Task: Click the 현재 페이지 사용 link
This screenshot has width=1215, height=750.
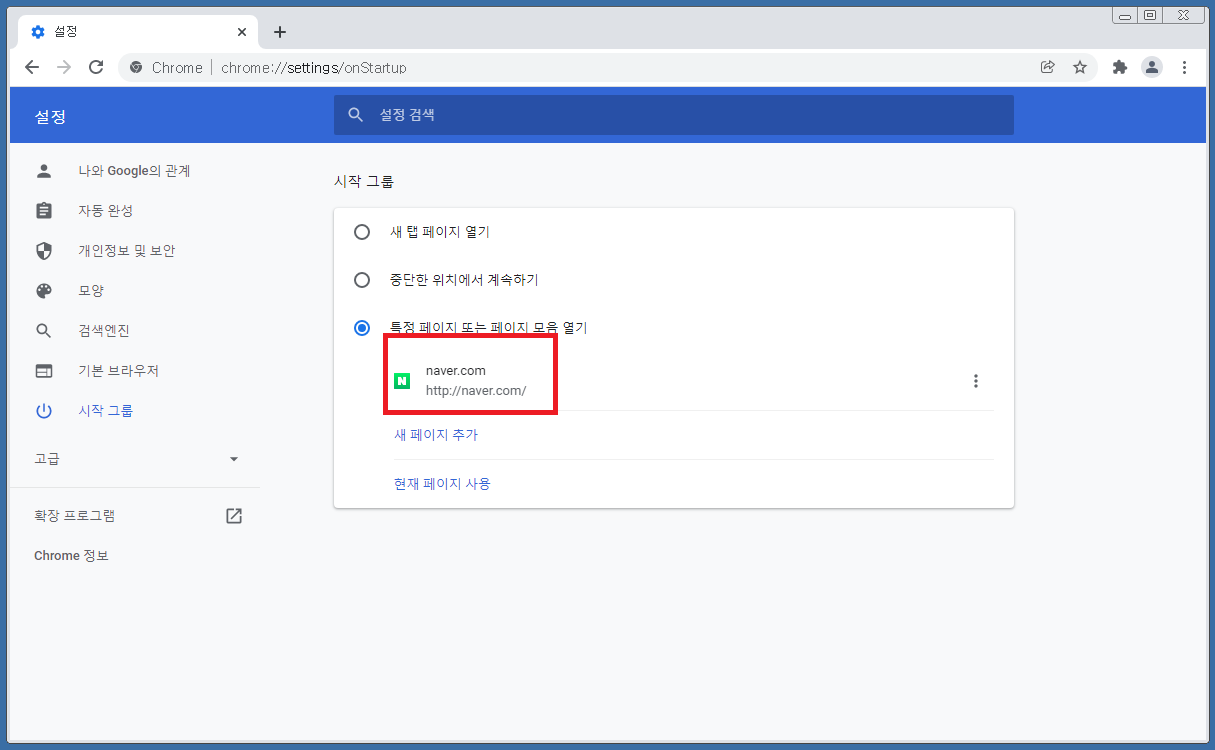Action: coord(442,484)
